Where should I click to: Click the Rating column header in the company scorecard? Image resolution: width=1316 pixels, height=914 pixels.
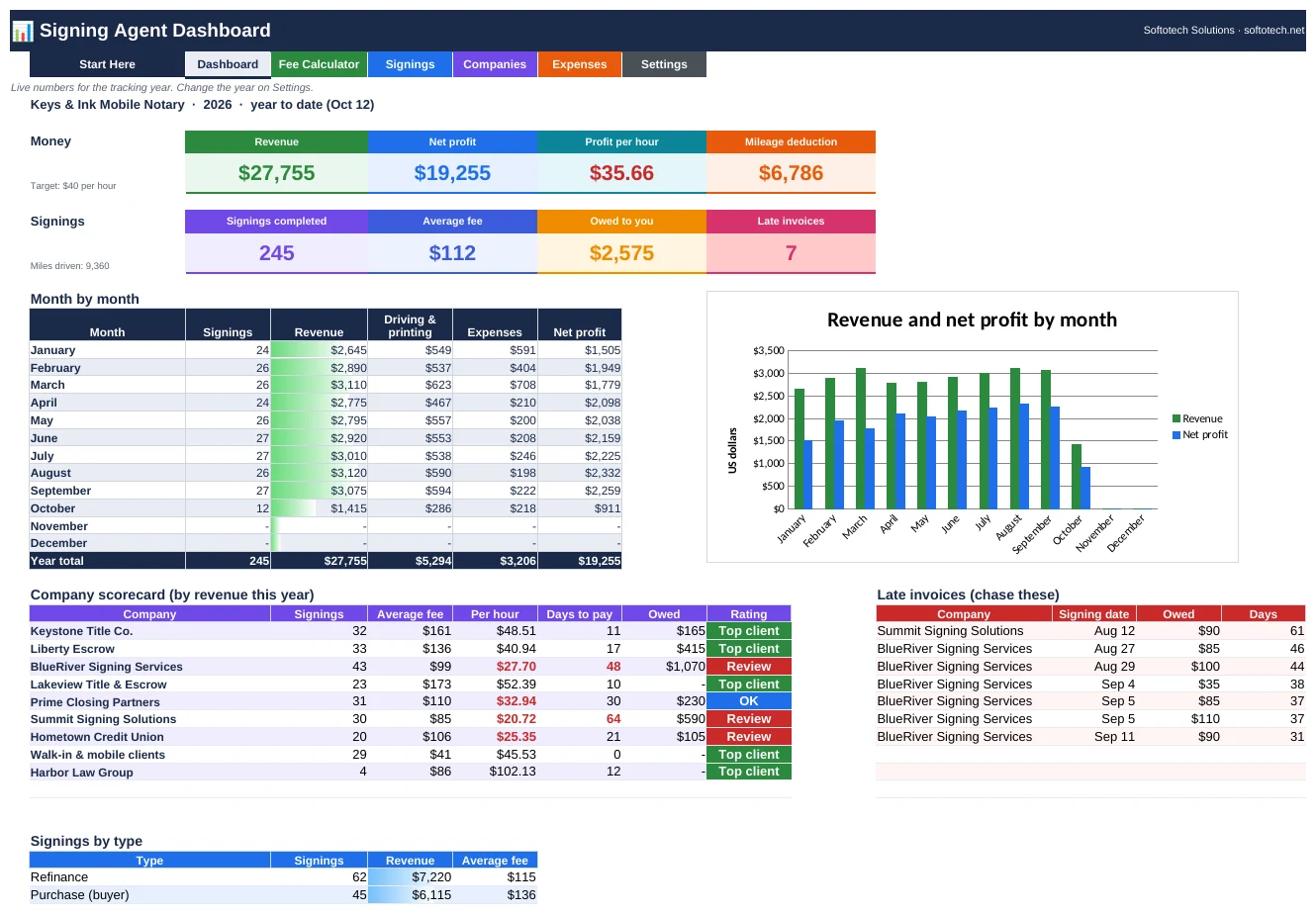coord(749,614)
